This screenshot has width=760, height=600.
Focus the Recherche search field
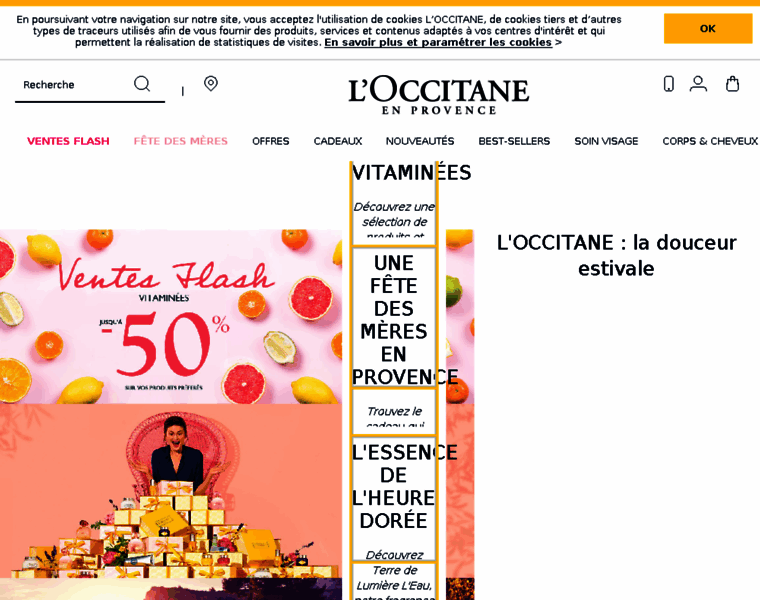(x=73, y=85)
